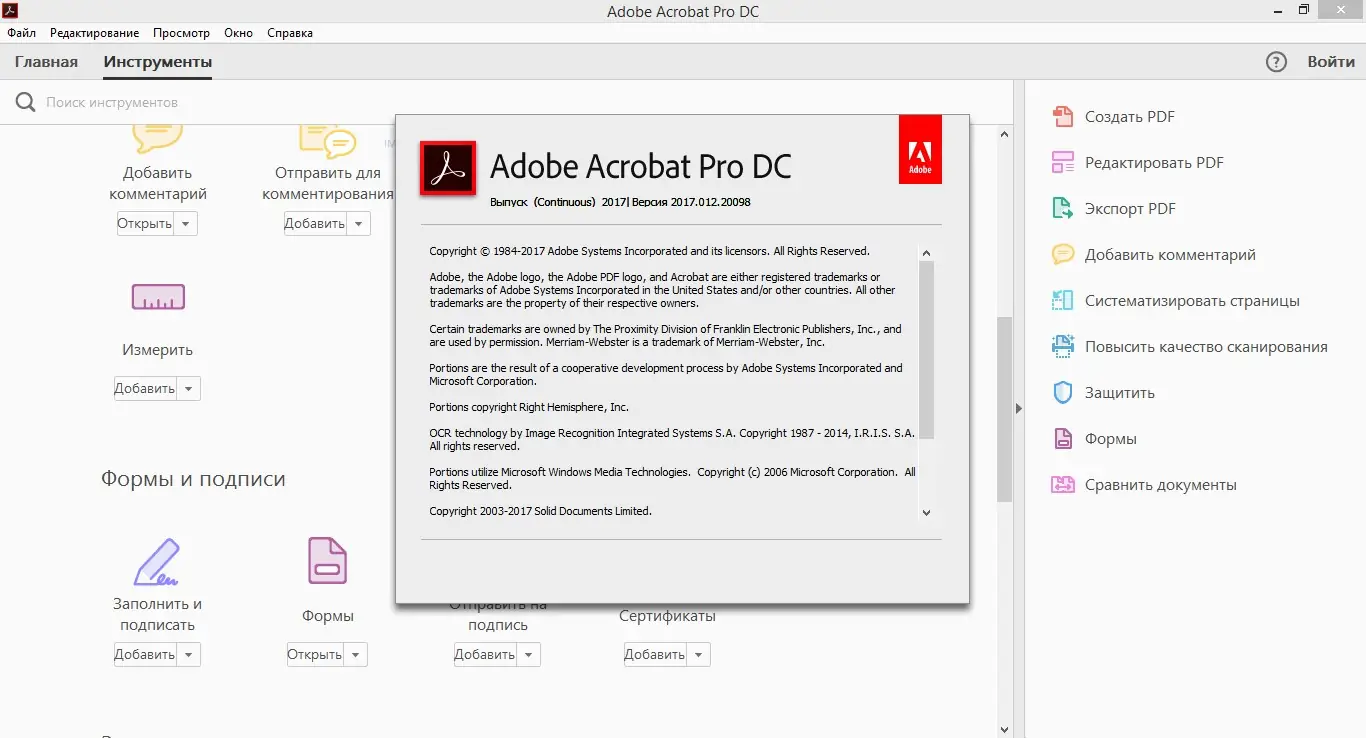The image size is (1366, 738).
Task: Open Добавить комментарий icon in right panel
Action: pos(1062,255)
